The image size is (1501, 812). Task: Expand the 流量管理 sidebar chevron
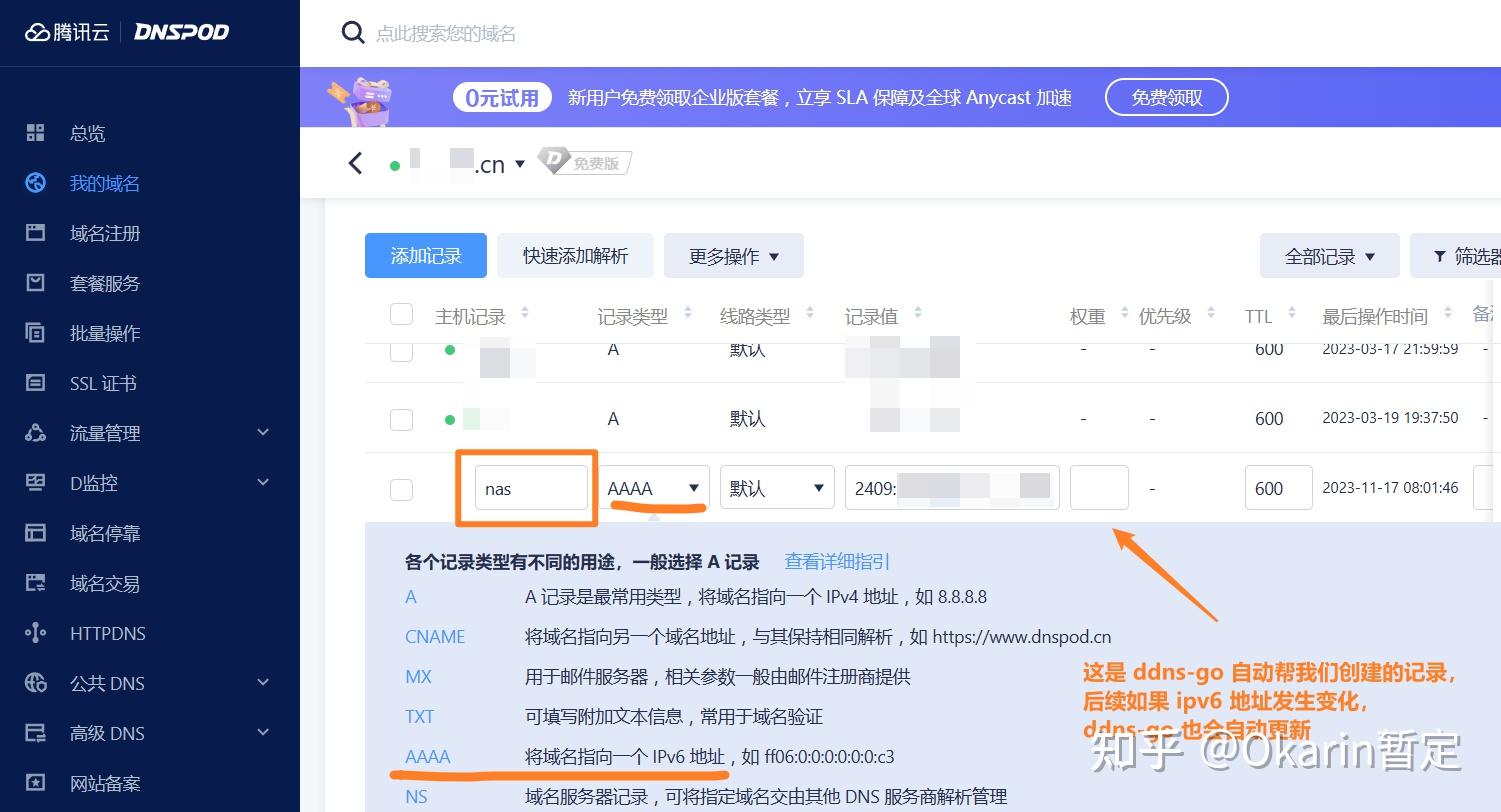pos(262,433)
